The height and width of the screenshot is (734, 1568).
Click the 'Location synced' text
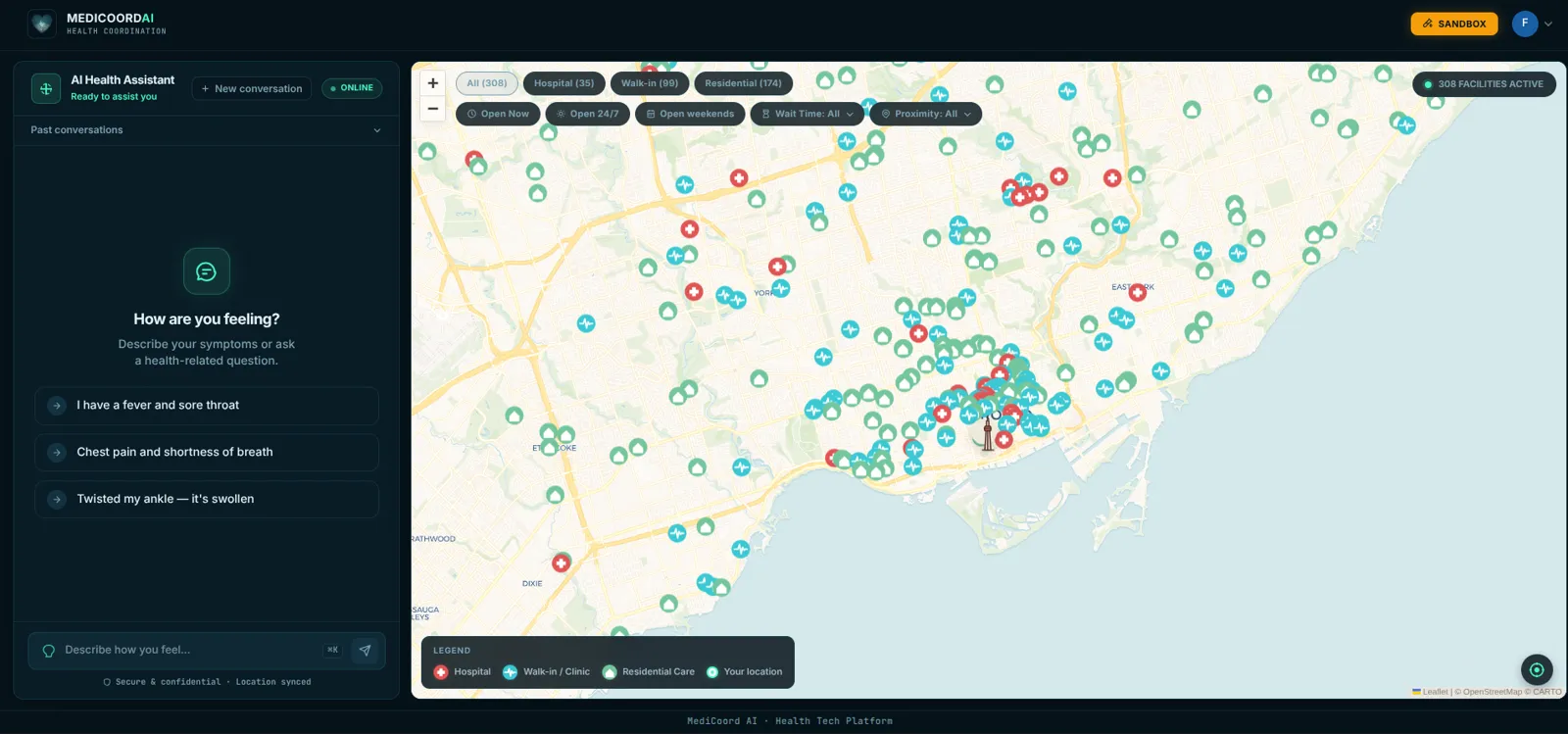tap(273, 682)
